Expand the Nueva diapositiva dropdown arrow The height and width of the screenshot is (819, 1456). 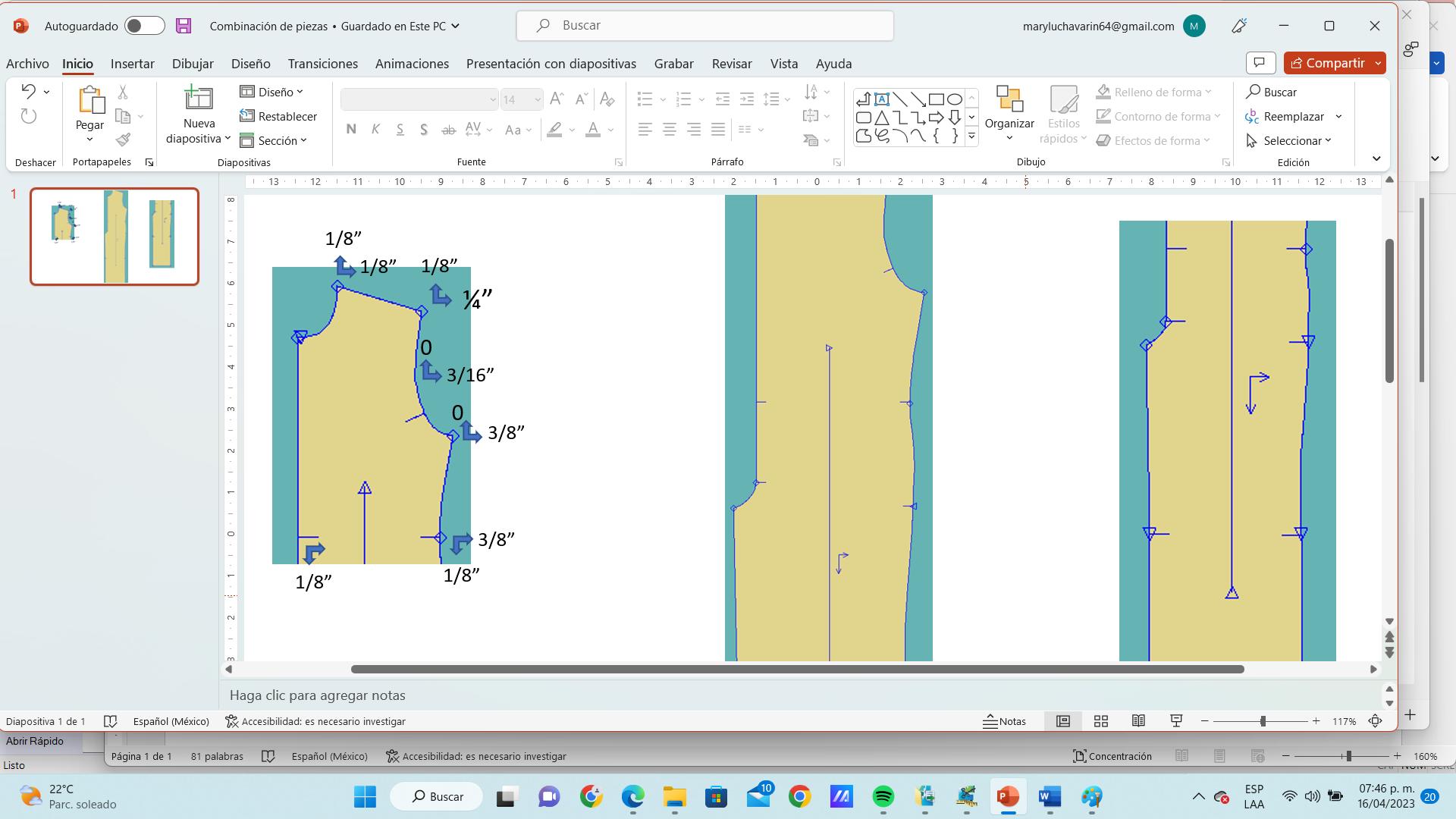[227, 139]
